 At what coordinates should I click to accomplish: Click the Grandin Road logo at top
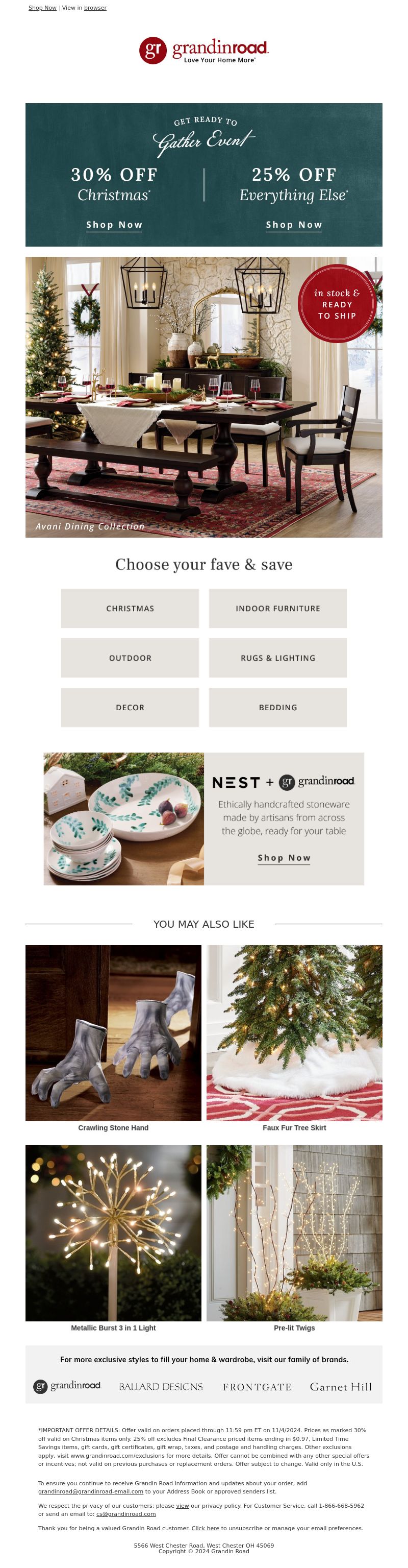click(203, 51)
